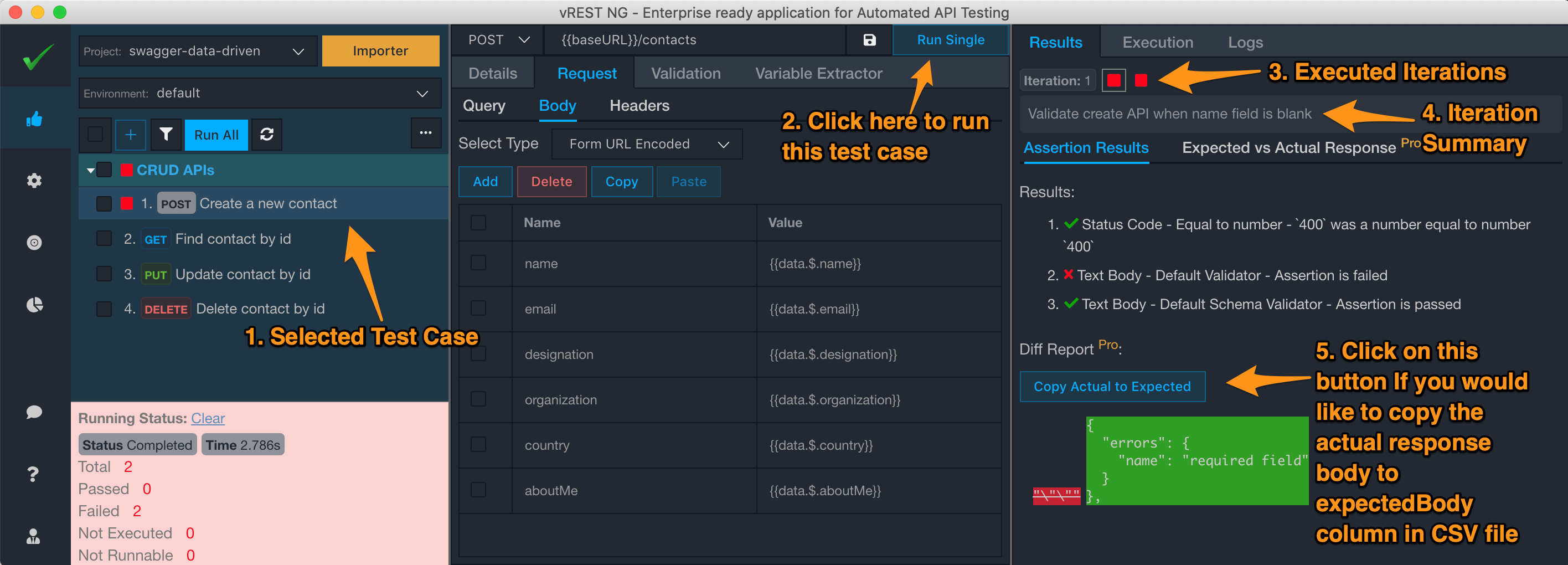Check the name parameter row checkbox
The height and width of the screenshot is (565, 1568).
pyautogui.click(x=478, y=263)
